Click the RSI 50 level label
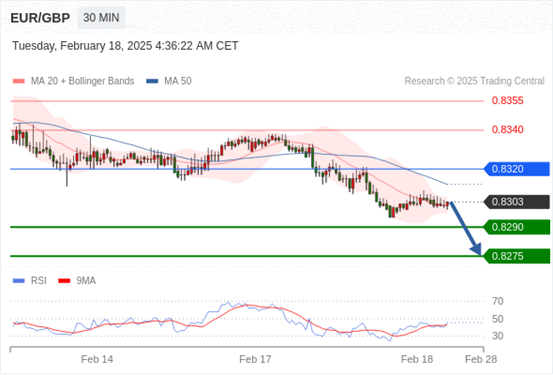This screenshot has width=553, height=375. pos(498,319)
